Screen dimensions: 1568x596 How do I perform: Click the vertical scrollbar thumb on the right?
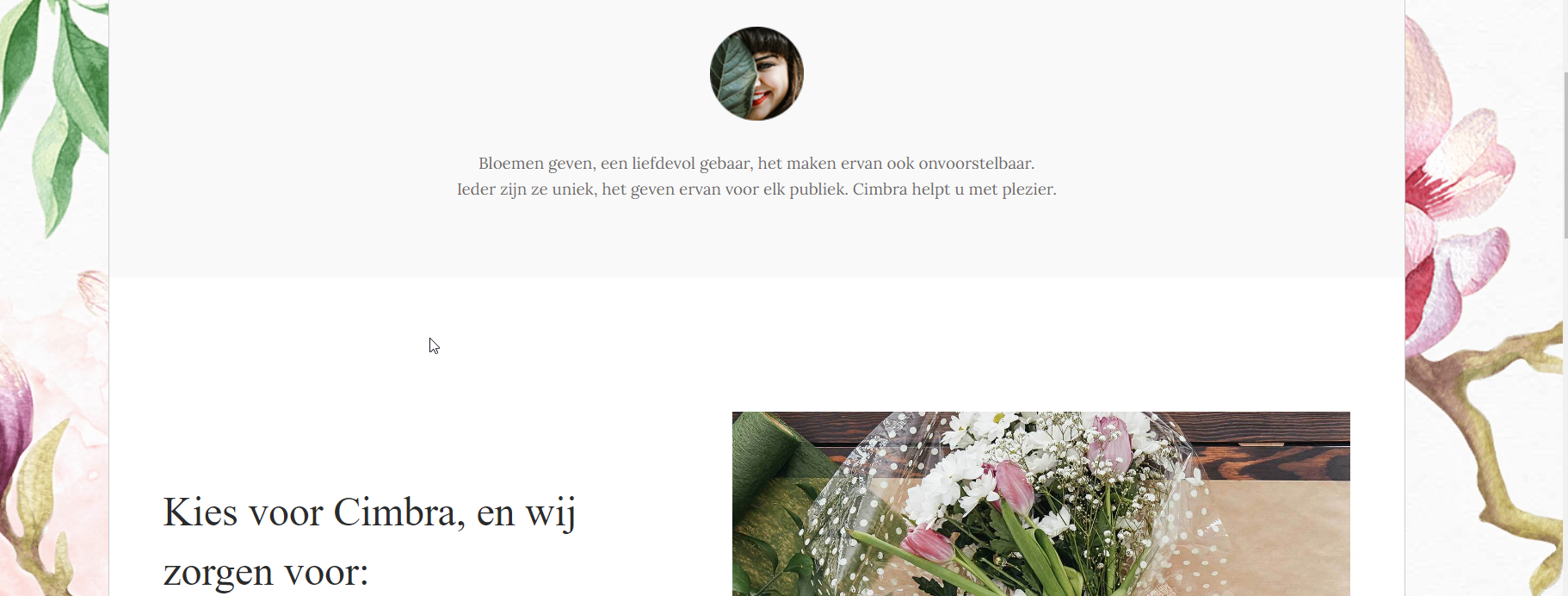coord(1565,155)
